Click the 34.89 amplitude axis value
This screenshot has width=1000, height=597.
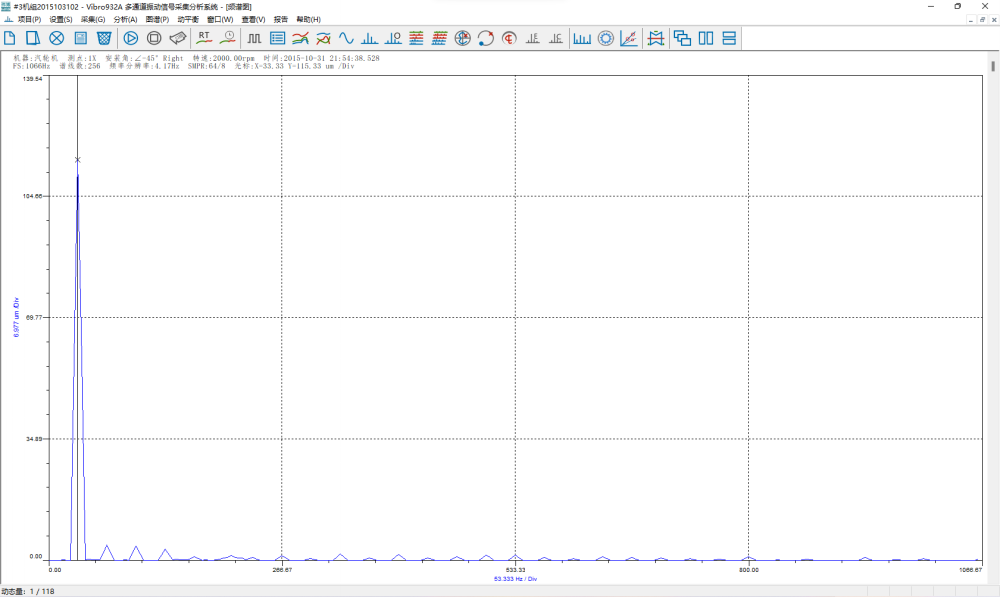34,439
